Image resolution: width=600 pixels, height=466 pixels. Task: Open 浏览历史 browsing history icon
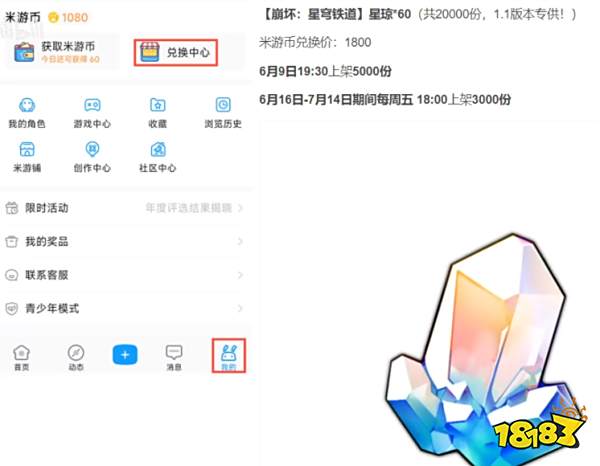tap(223, 105)
